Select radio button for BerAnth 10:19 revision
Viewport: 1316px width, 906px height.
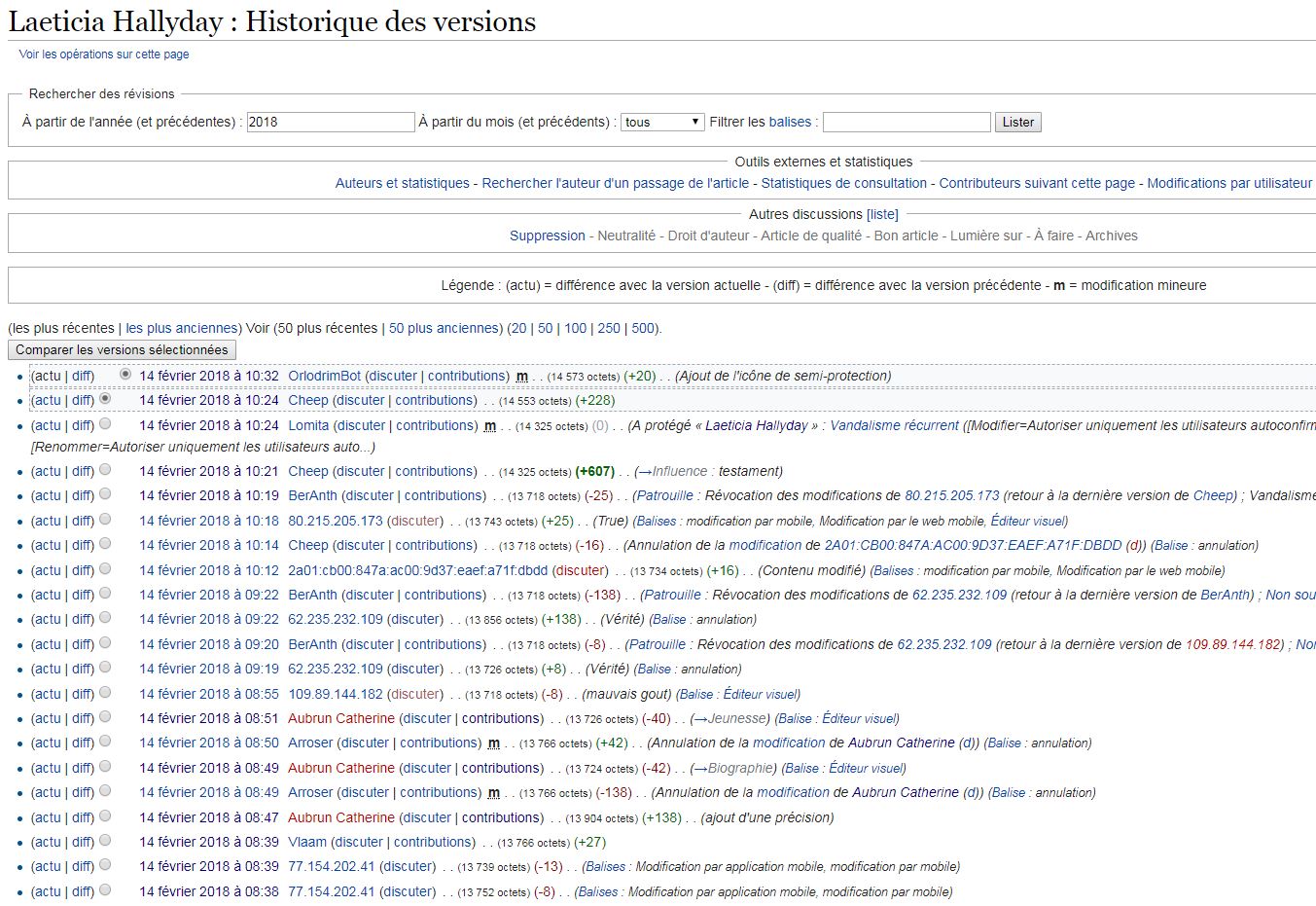tap(105, 493)
